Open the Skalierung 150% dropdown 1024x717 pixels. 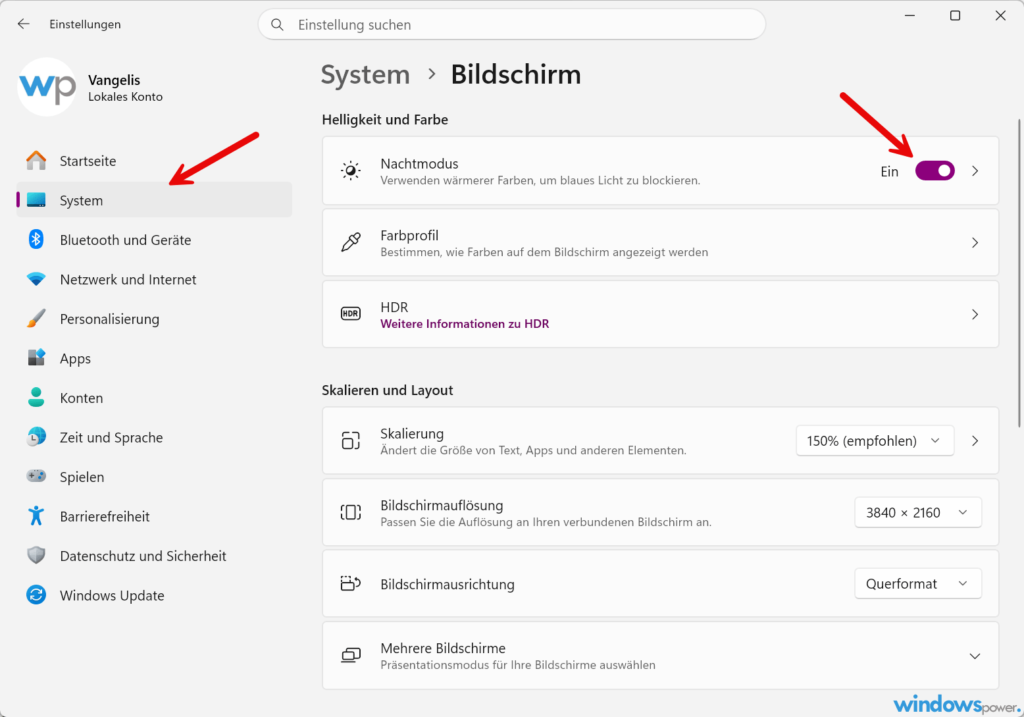(874, 441)
